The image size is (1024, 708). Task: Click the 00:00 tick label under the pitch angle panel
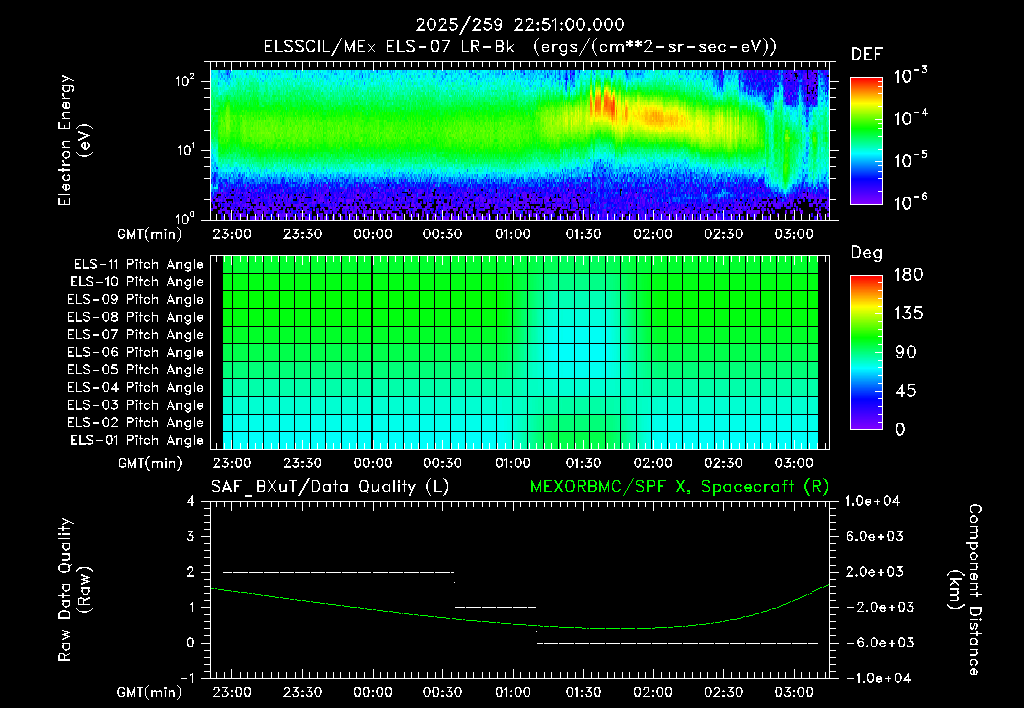pos(372,464)
